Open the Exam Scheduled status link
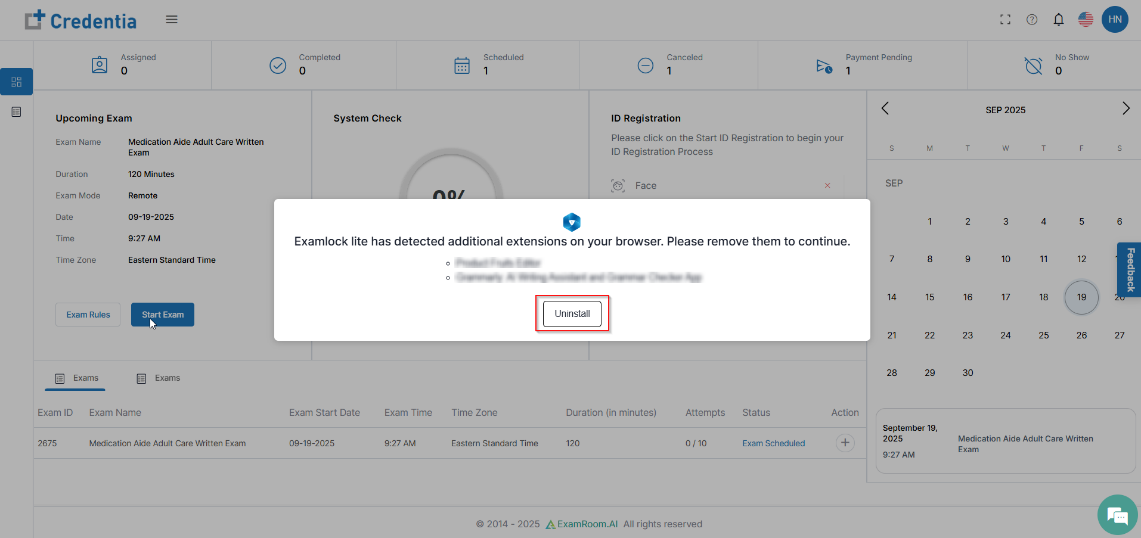Viewport: 1141px width, 538px height. (x=773, y=443)
